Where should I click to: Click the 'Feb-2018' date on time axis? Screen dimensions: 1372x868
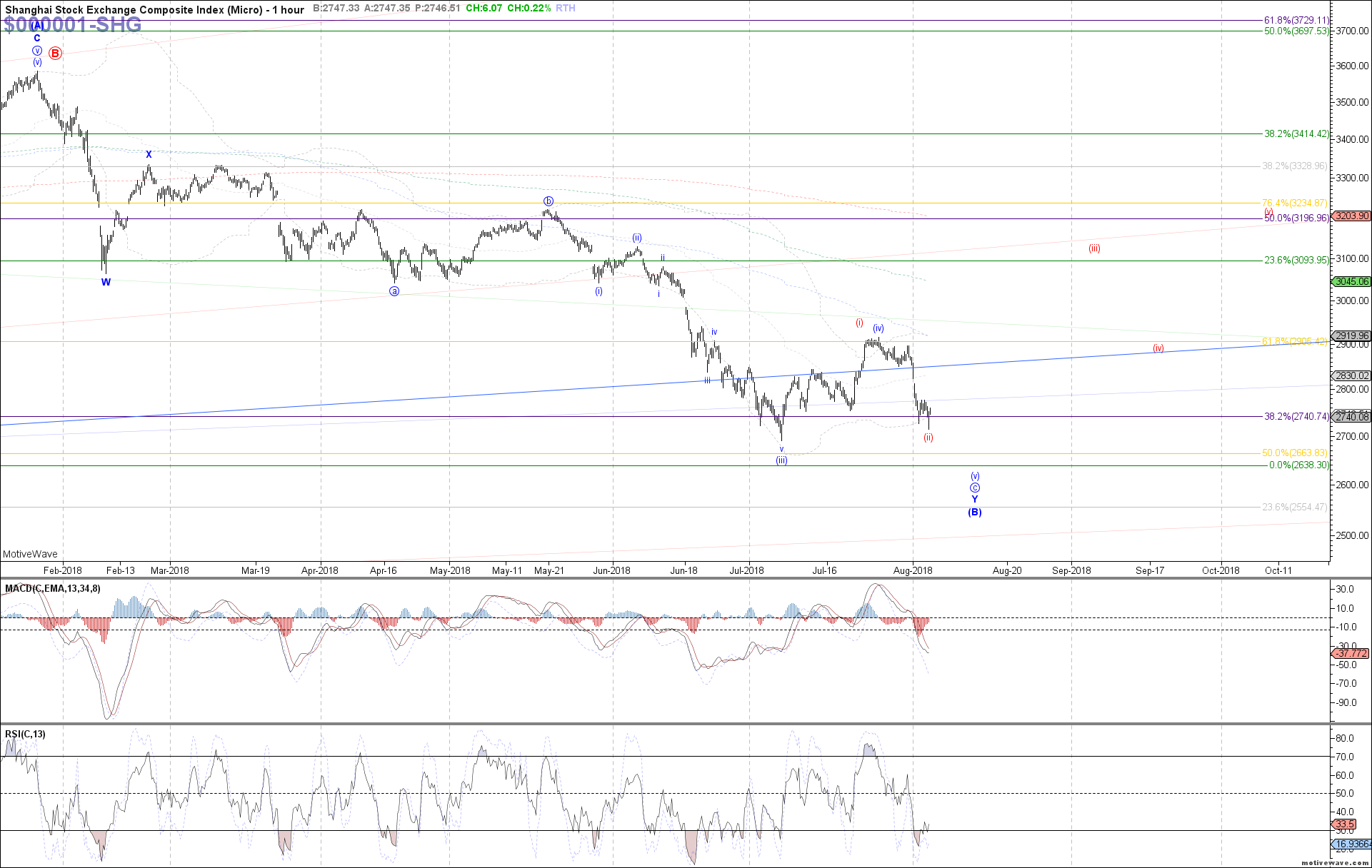click(x=63, y=570)
